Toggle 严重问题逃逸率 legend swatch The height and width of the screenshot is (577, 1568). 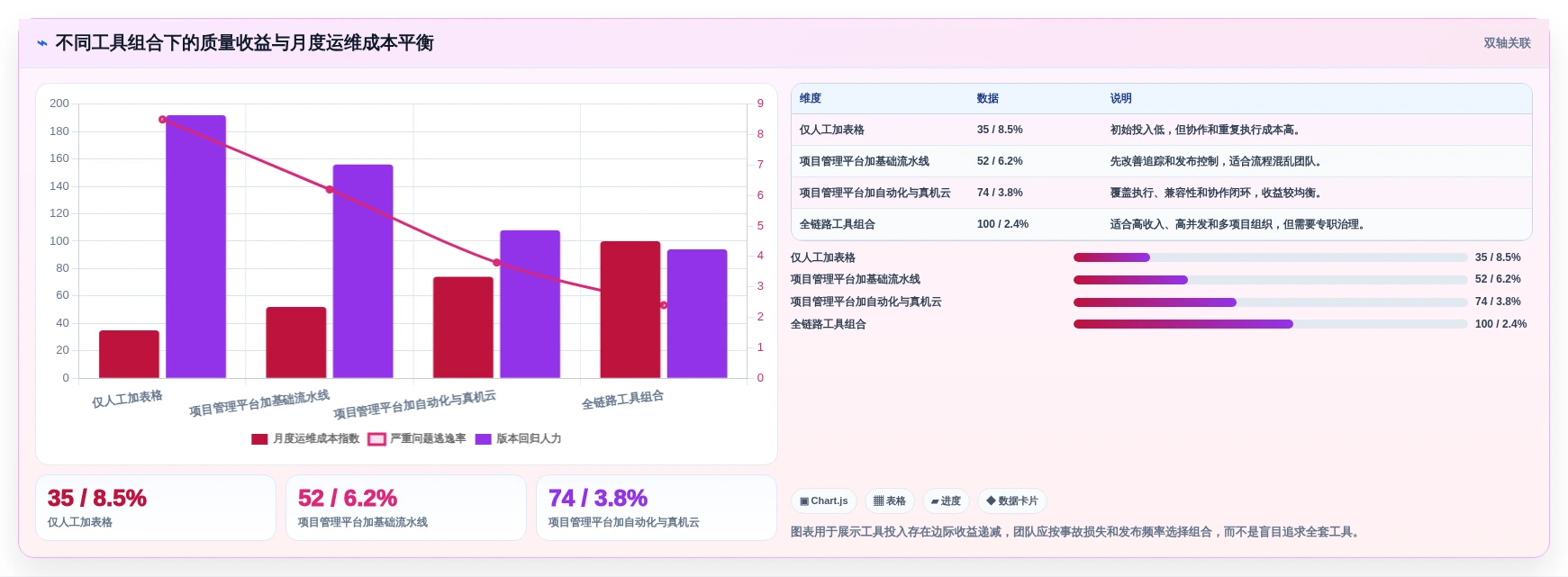pyautogui.click(x=376, y=439)
